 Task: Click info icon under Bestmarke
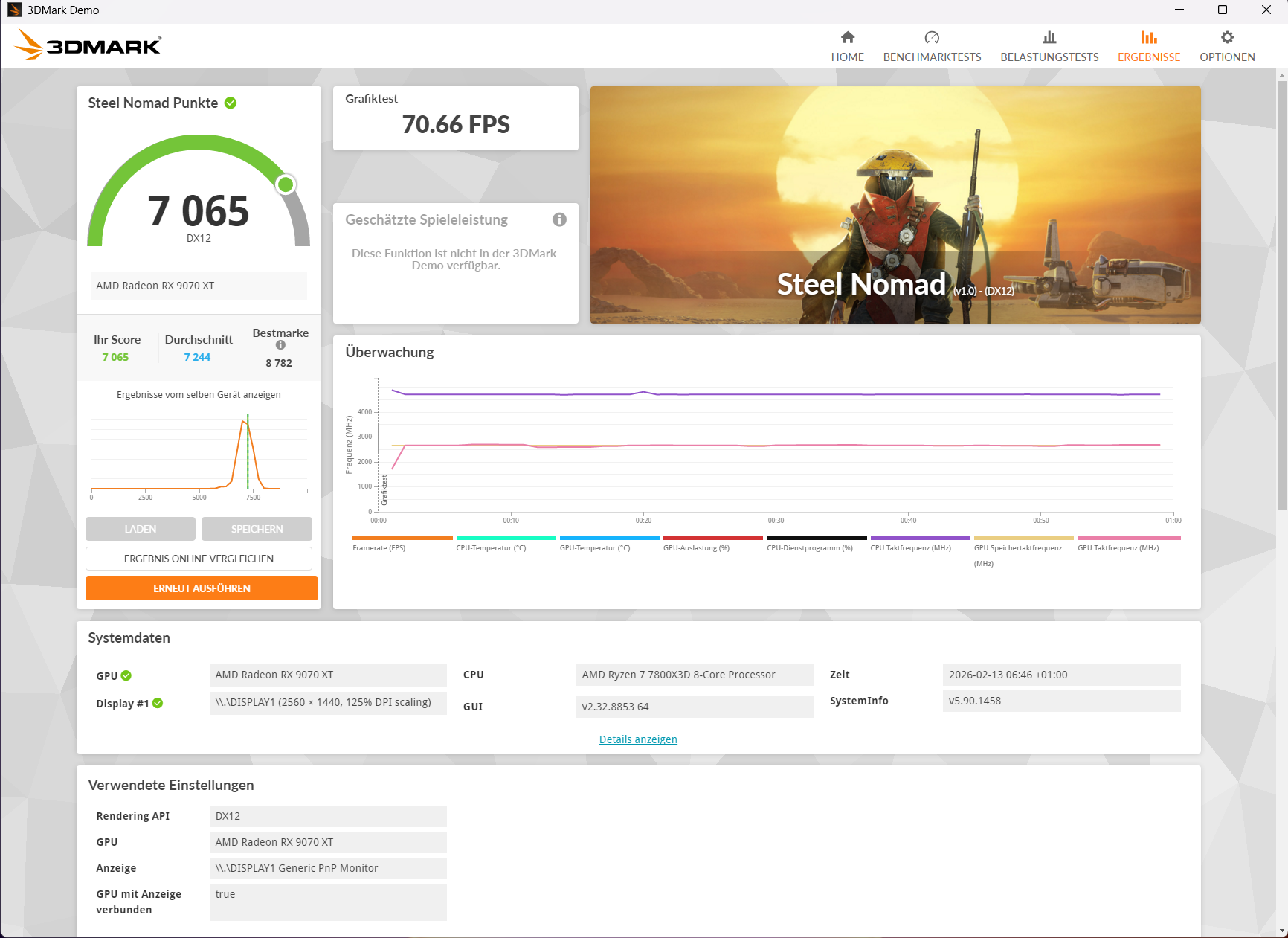280,345
